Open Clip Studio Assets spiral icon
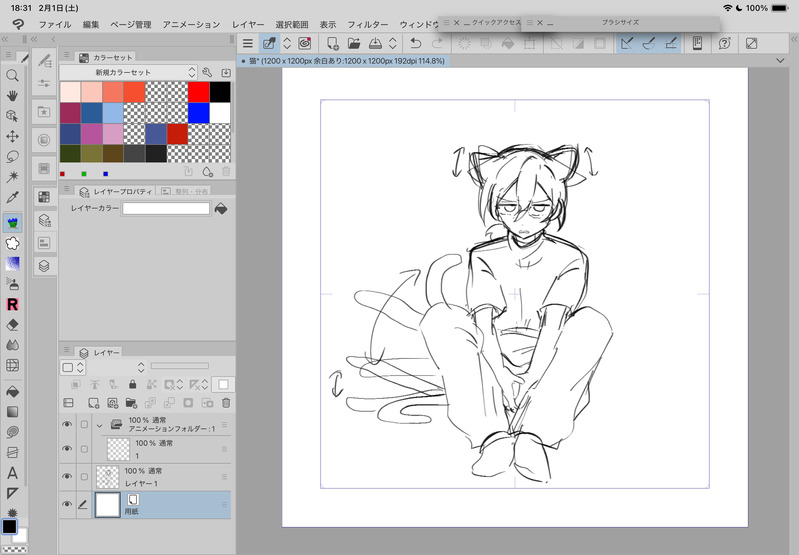 click(305, 43)
